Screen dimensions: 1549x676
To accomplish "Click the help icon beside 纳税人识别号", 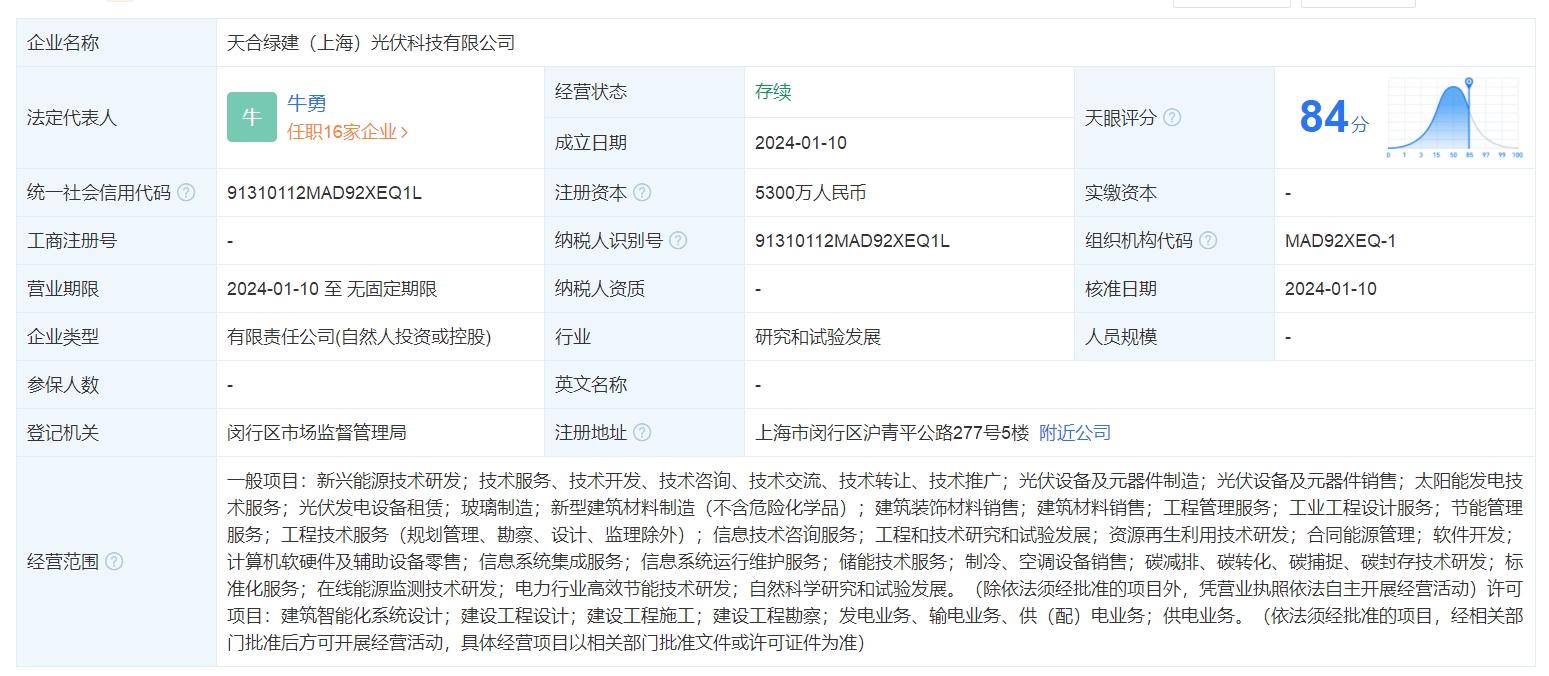I will click(x=678, y=241).
